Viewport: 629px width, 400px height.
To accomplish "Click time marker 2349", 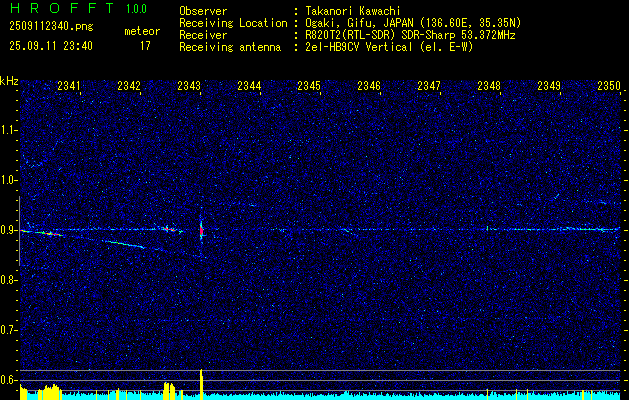I will tap(549, 86).
